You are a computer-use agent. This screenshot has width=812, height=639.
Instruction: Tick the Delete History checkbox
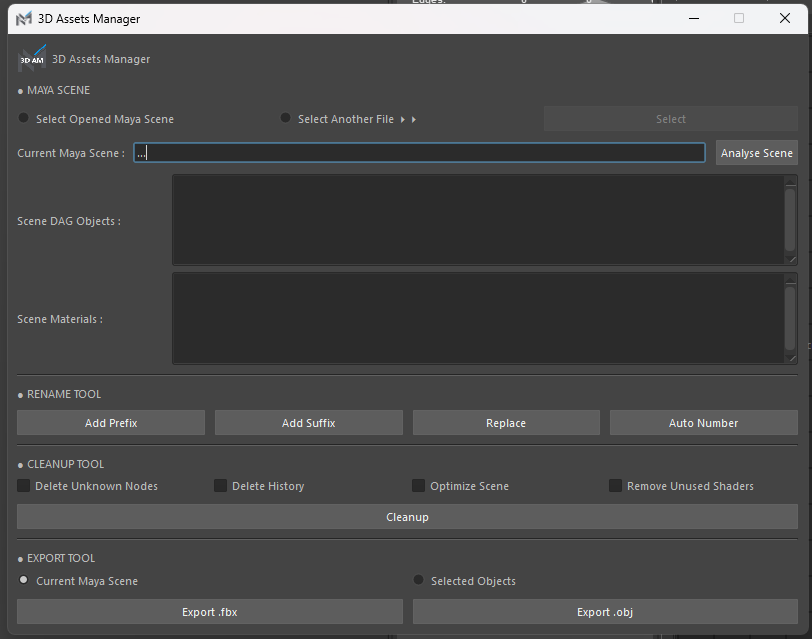[x=220, y=485]
